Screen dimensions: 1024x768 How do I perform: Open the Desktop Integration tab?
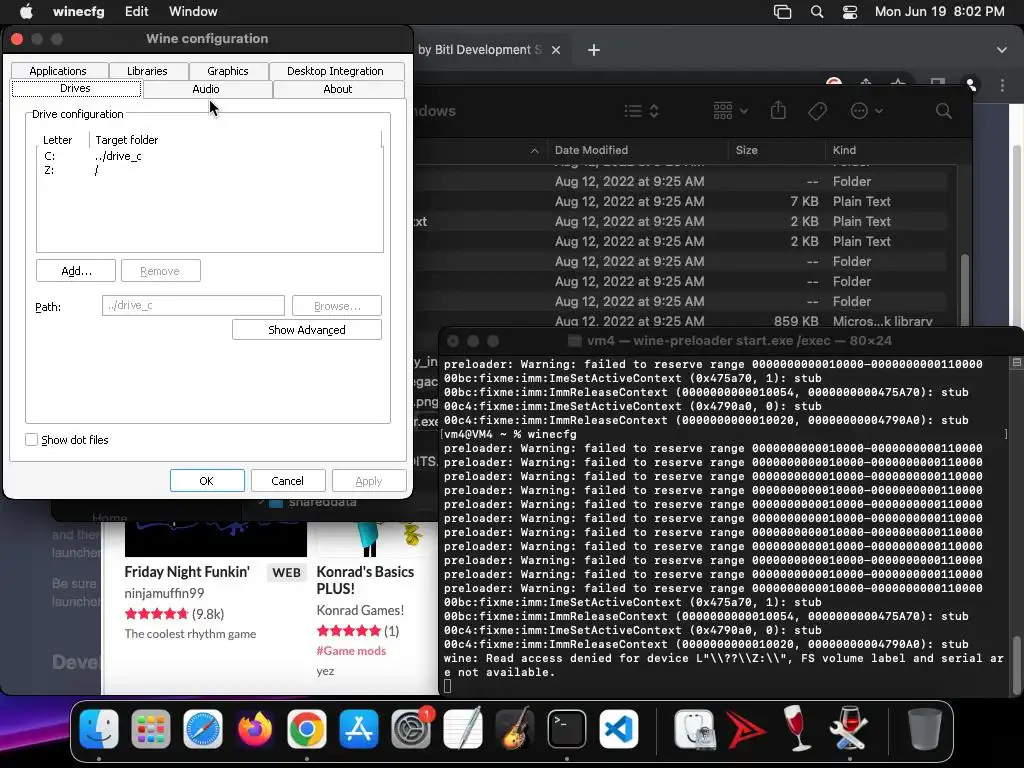336,71
